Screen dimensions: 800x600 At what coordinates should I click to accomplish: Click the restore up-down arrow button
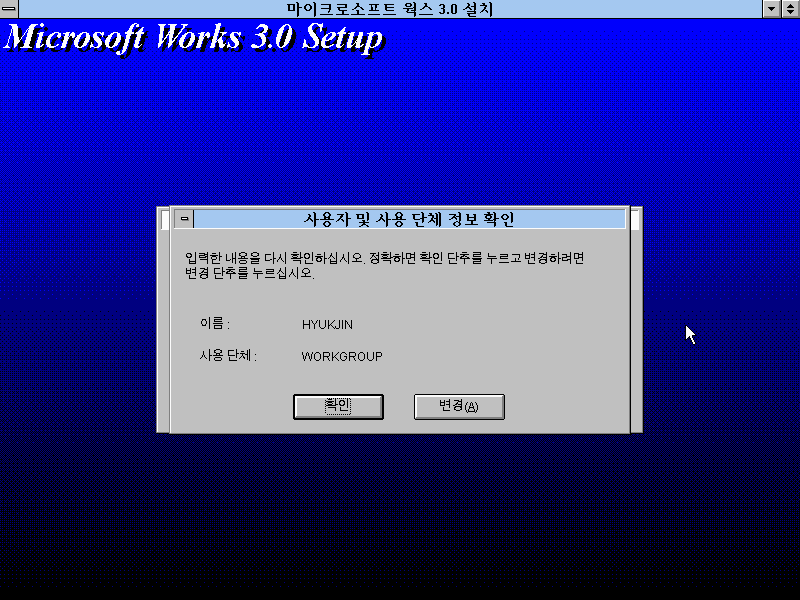(x=790, y=8)
